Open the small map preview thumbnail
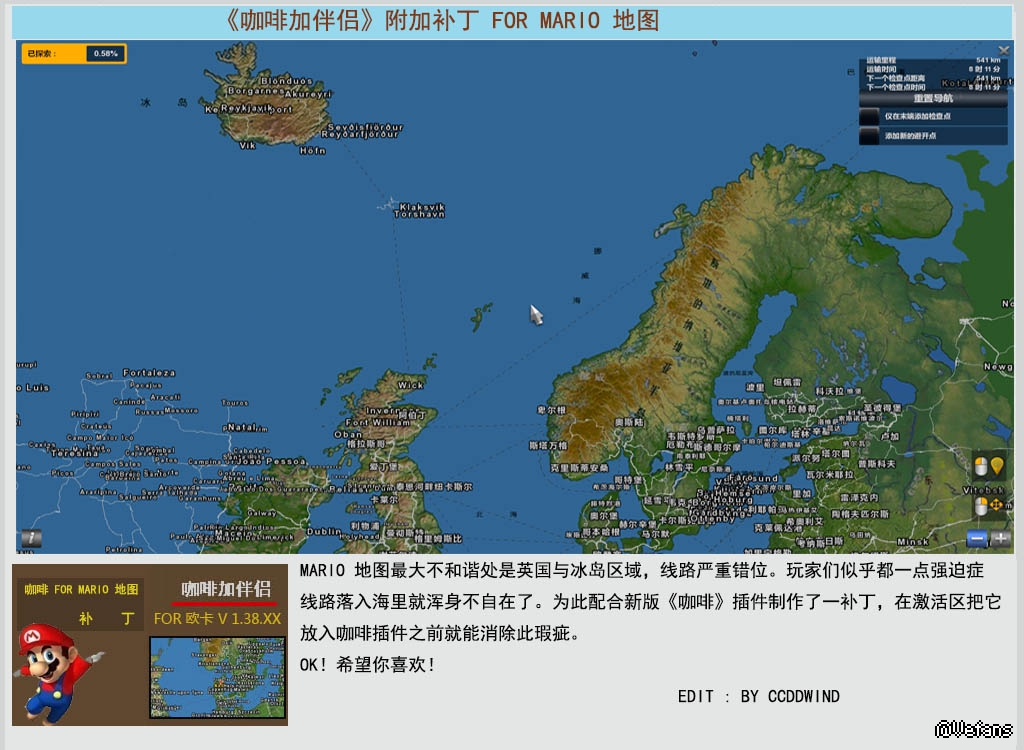The image size is (1024, 750). click(216, 677)
